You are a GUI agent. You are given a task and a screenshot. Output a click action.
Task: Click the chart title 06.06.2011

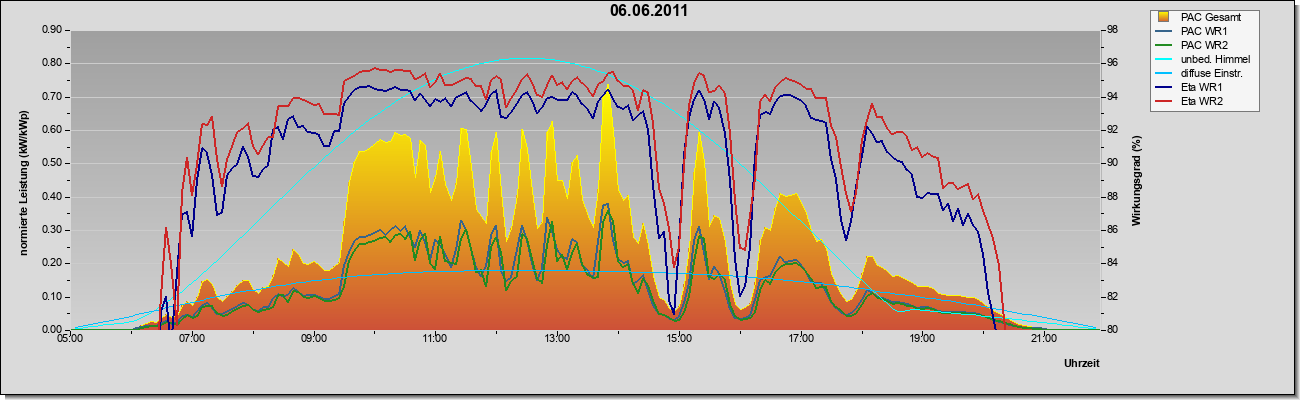[x=649, y=10]
